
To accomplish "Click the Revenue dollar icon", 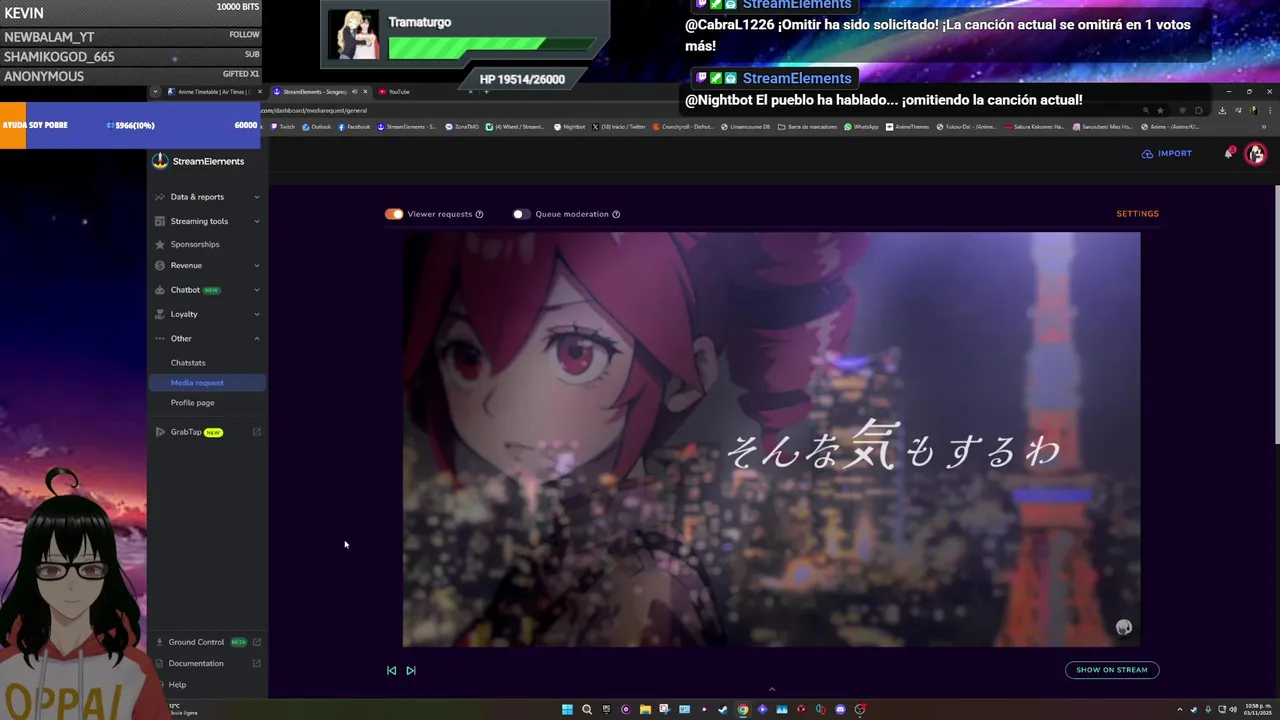I will click(x=160, y=265).
